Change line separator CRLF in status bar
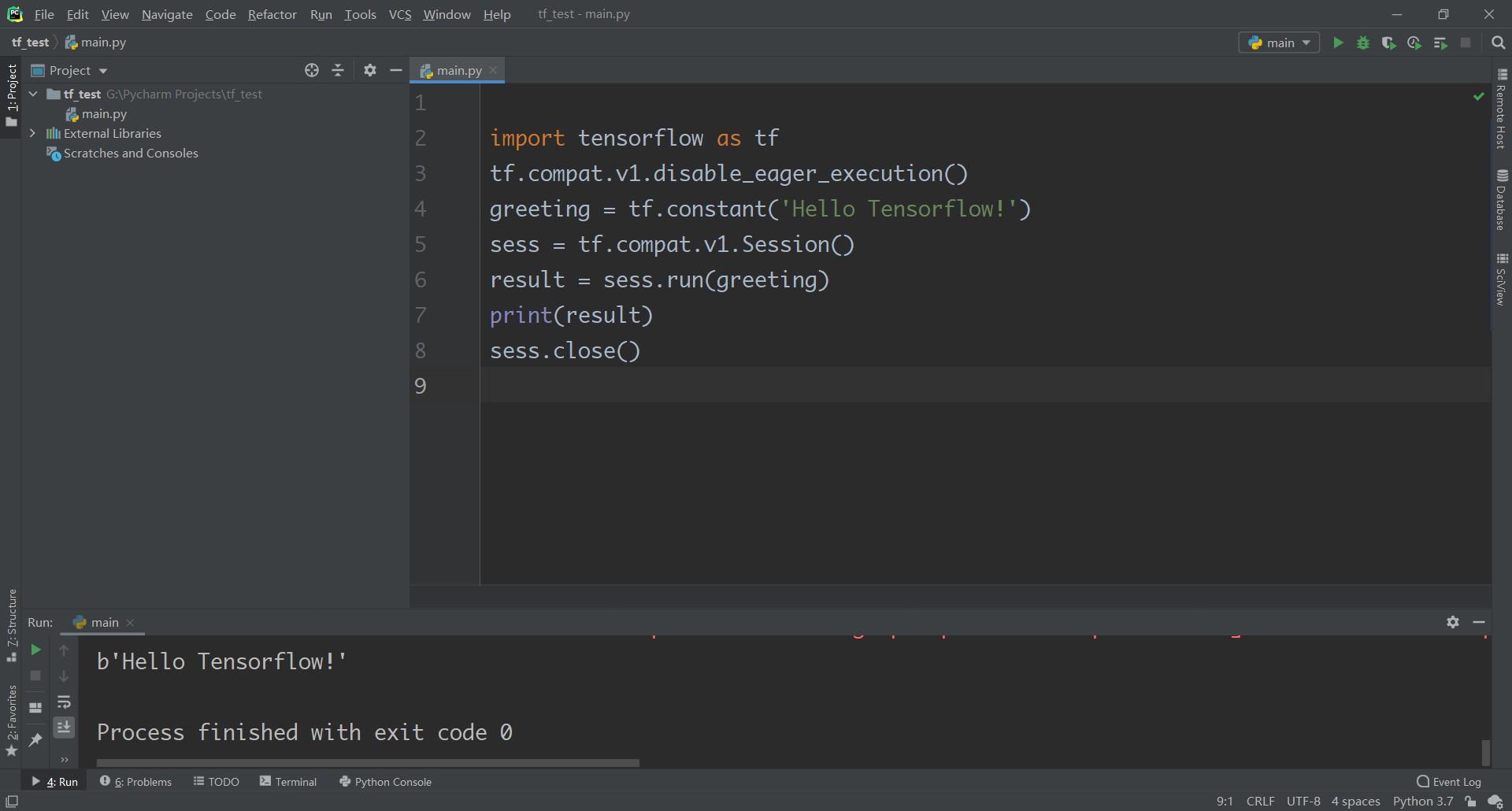Screen dimensions: 1512x811 coord(1260,802)
